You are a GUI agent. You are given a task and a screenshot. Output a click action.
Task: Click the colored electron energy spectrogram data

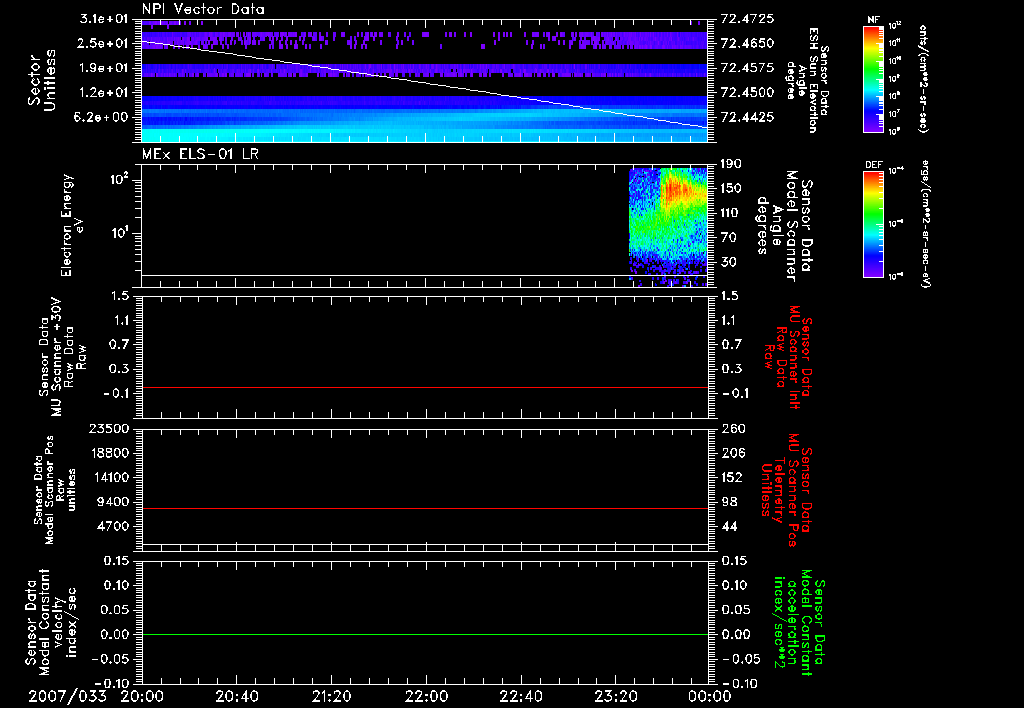point(668,227)
